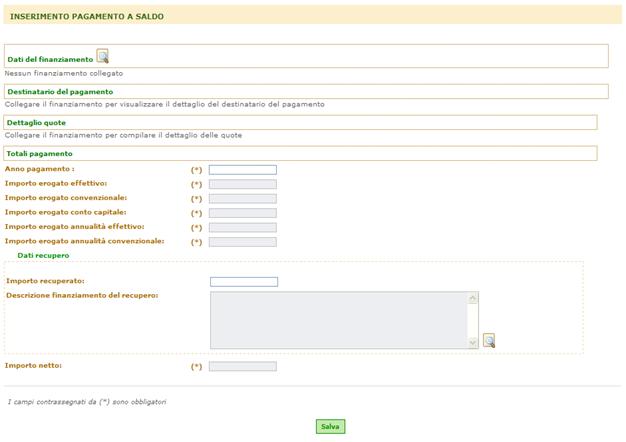Click the Dati recupero group label

pyautogui.click(x=43, y=255)
